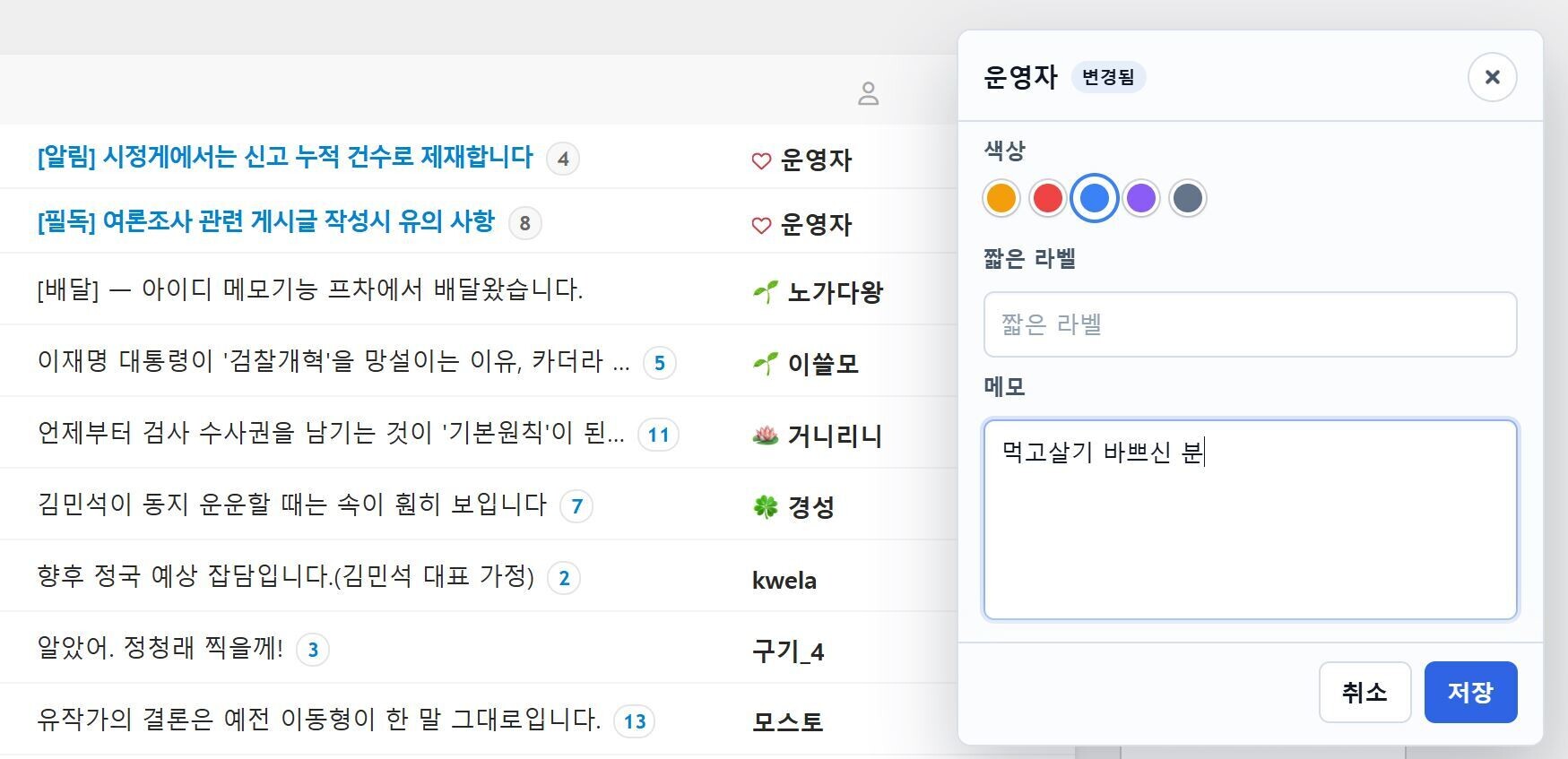1568x759 pixels.
Task: Click sprout icon next to 이쓸모
Action: click(766, 363)
